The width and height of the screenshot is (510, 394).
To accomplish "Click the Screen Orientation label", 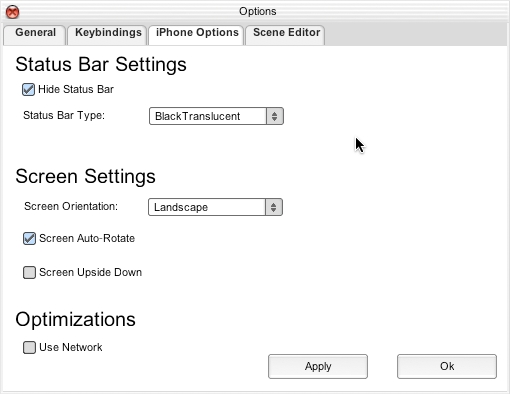I will click(x=71, y=206).
